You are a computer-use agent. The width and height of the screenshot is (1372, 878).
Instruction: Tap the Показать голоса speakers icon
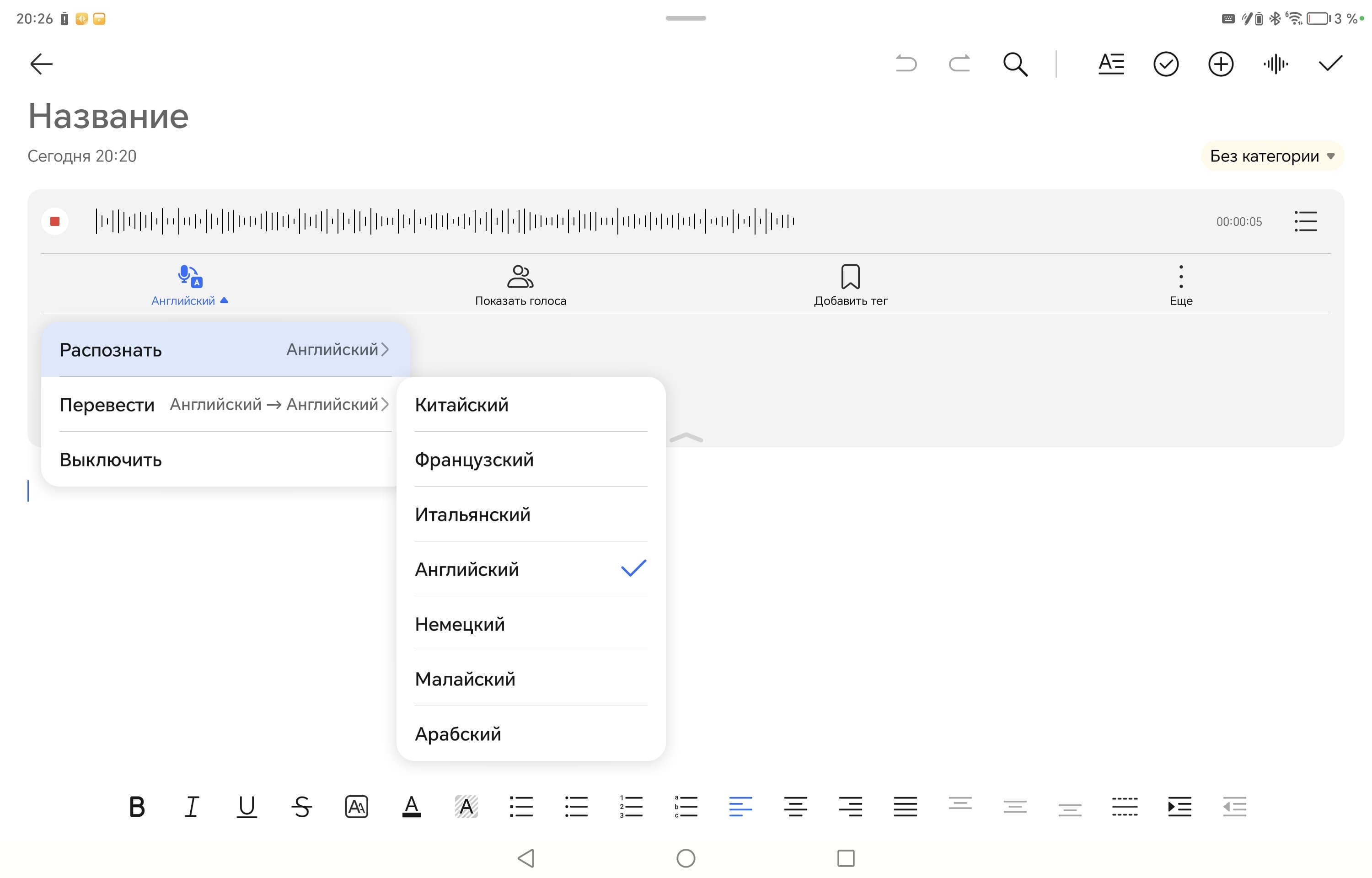point(520,277)
